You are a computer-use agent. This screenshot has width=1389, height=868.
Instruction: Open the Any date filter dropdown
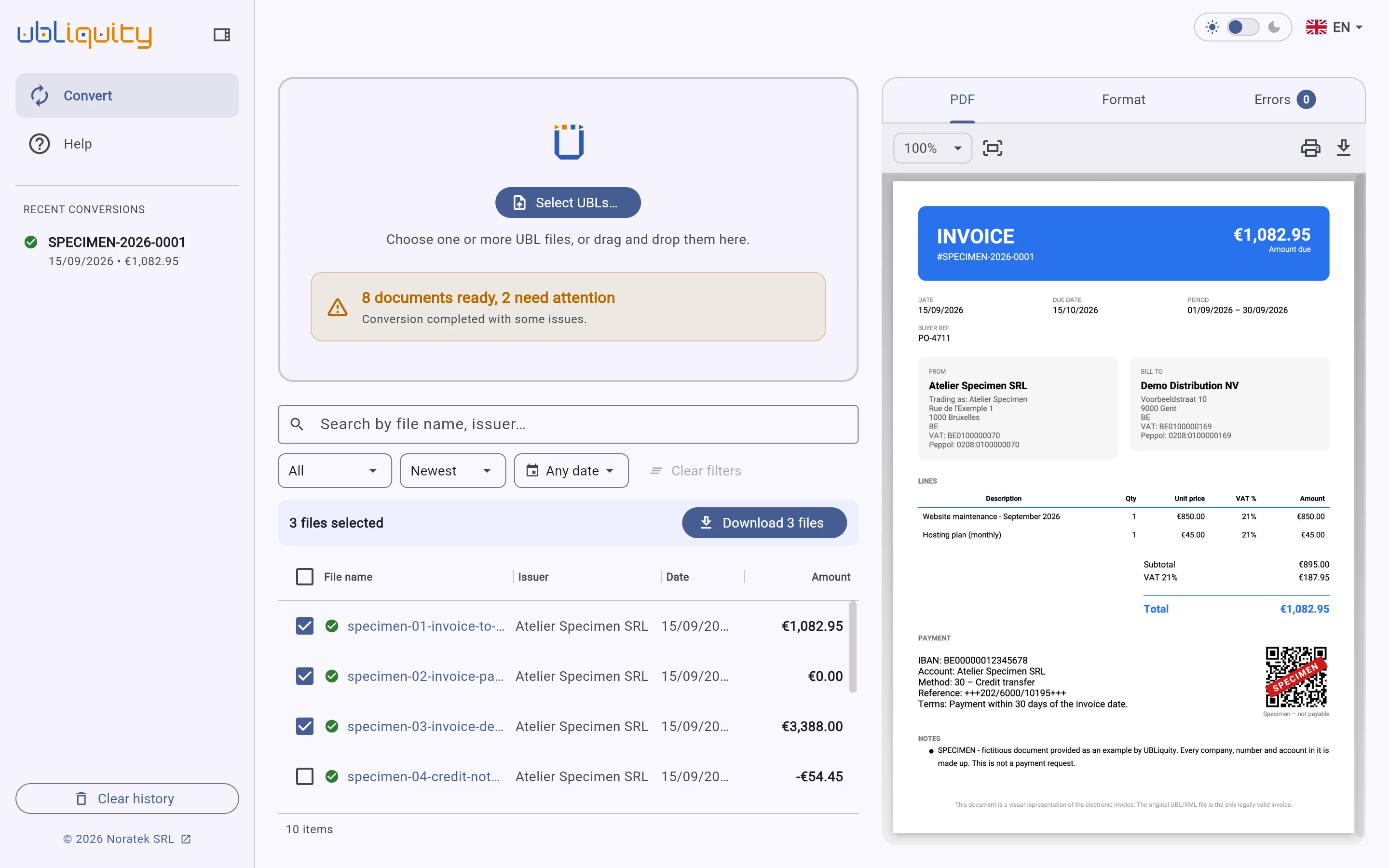(571, 471)
